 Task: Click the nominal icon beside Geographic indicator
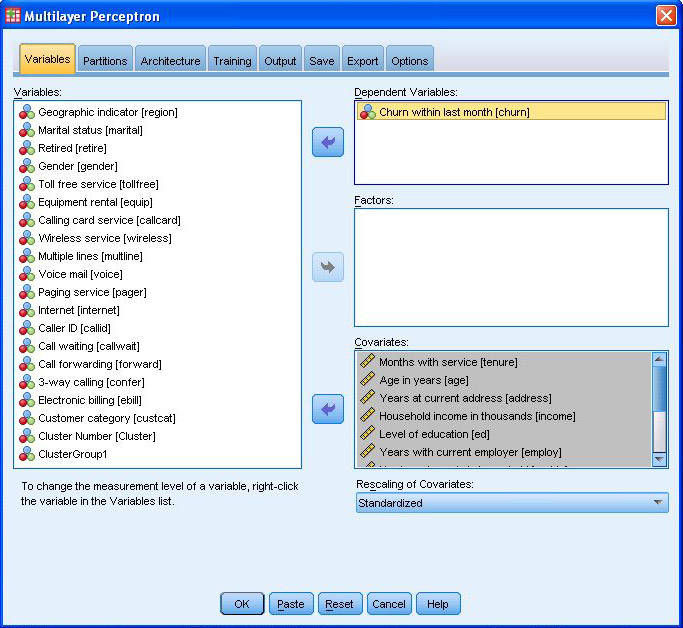coord(27,113)
